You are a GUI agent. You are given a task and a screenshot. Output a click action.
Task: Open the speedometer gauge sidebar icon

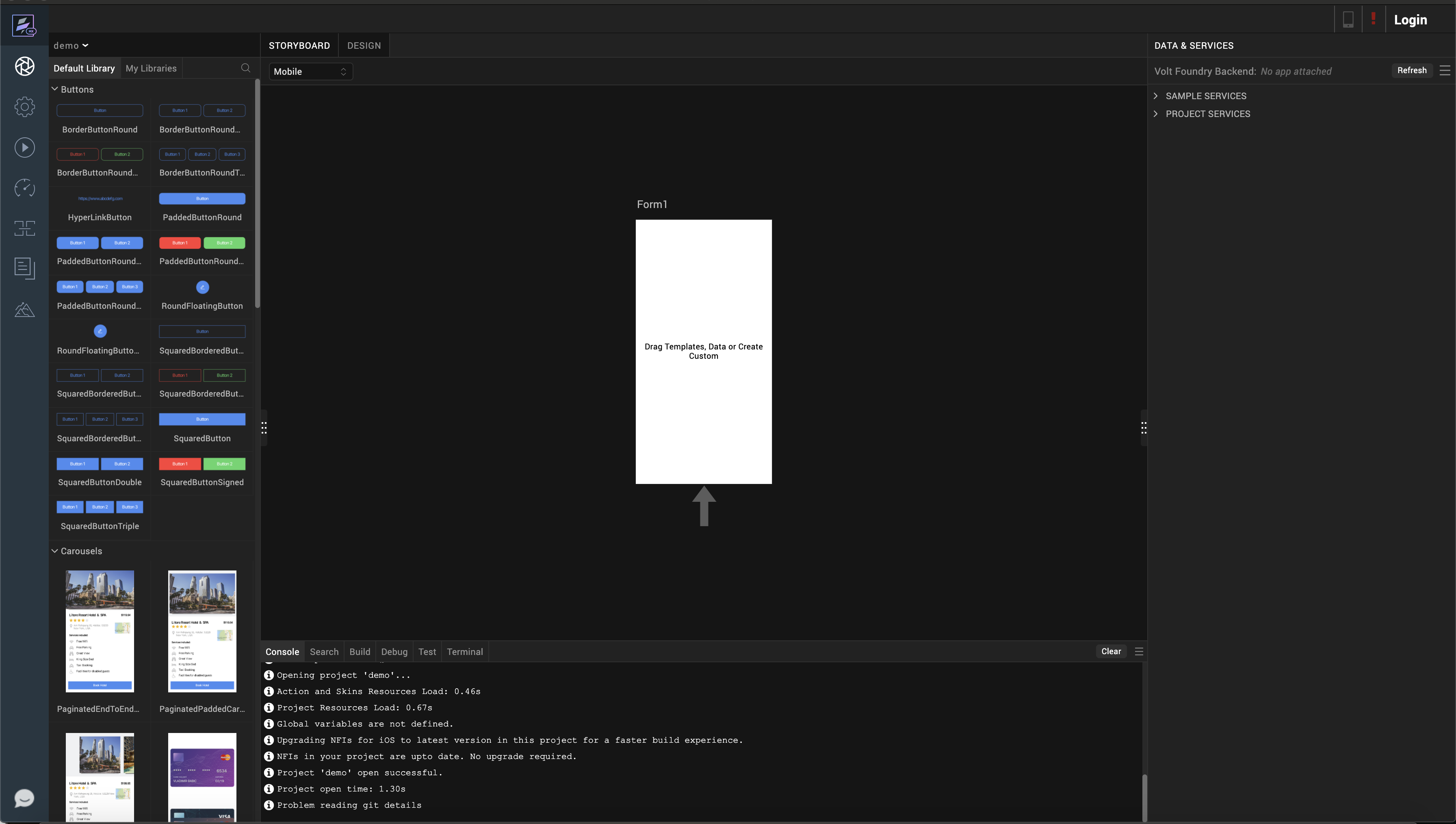[24, 188]
